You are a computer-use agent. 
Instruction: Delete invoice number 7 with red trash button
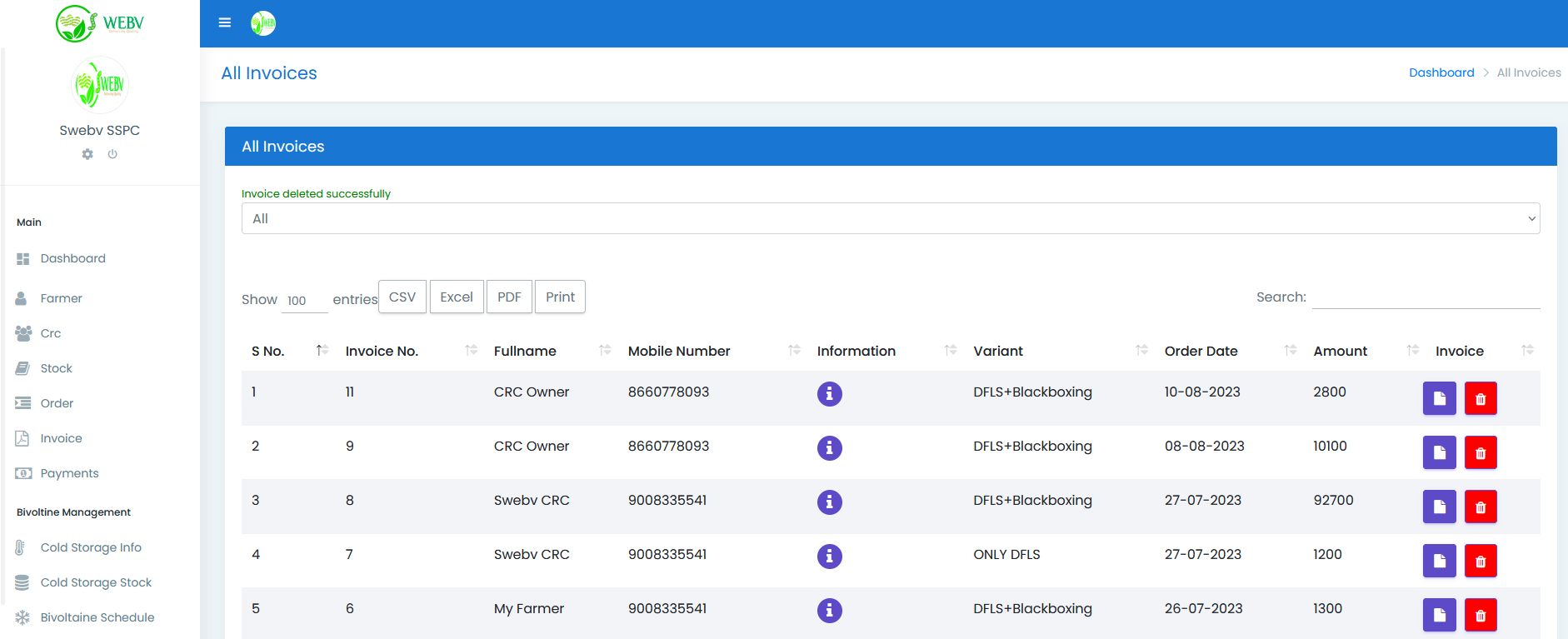click(1480, 561)
